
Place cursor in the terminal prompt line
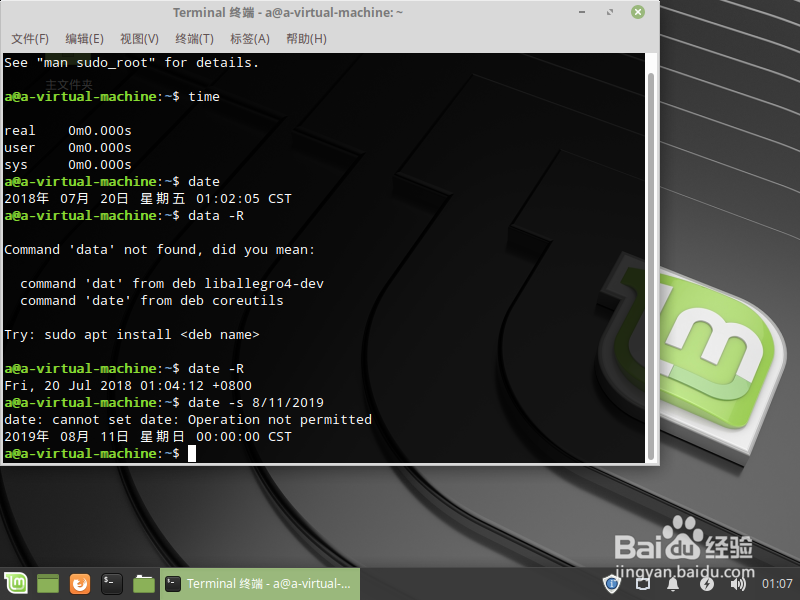tap(192, 453)
